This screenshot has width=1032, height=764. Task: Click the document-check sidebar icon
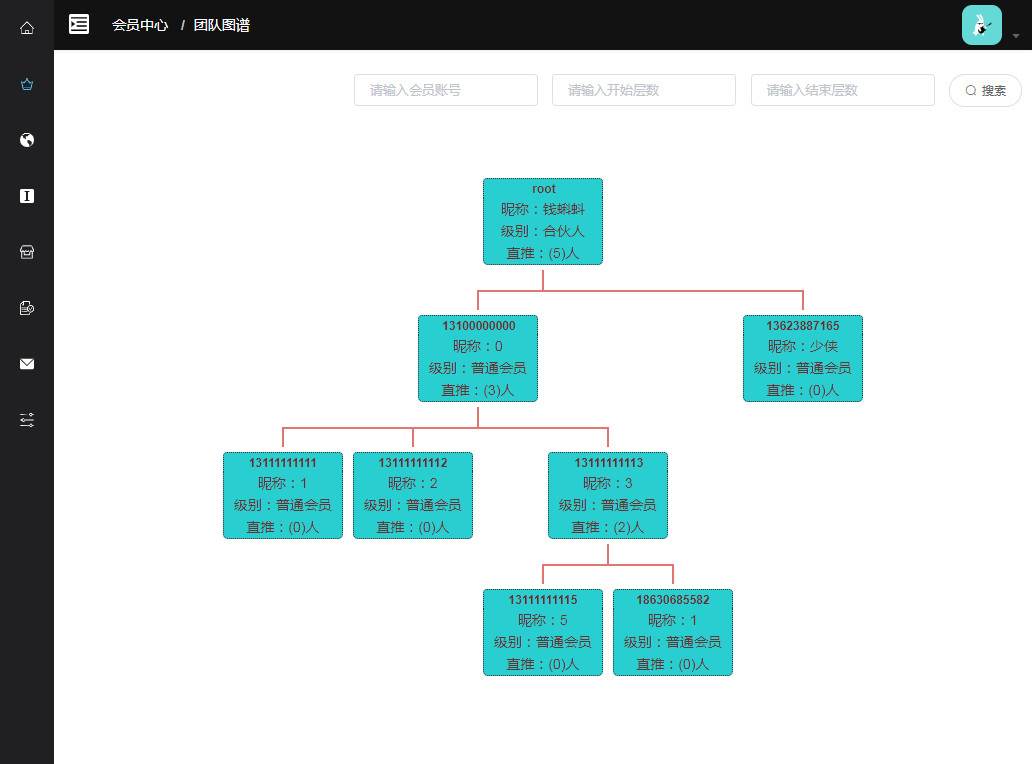[27, 308]
